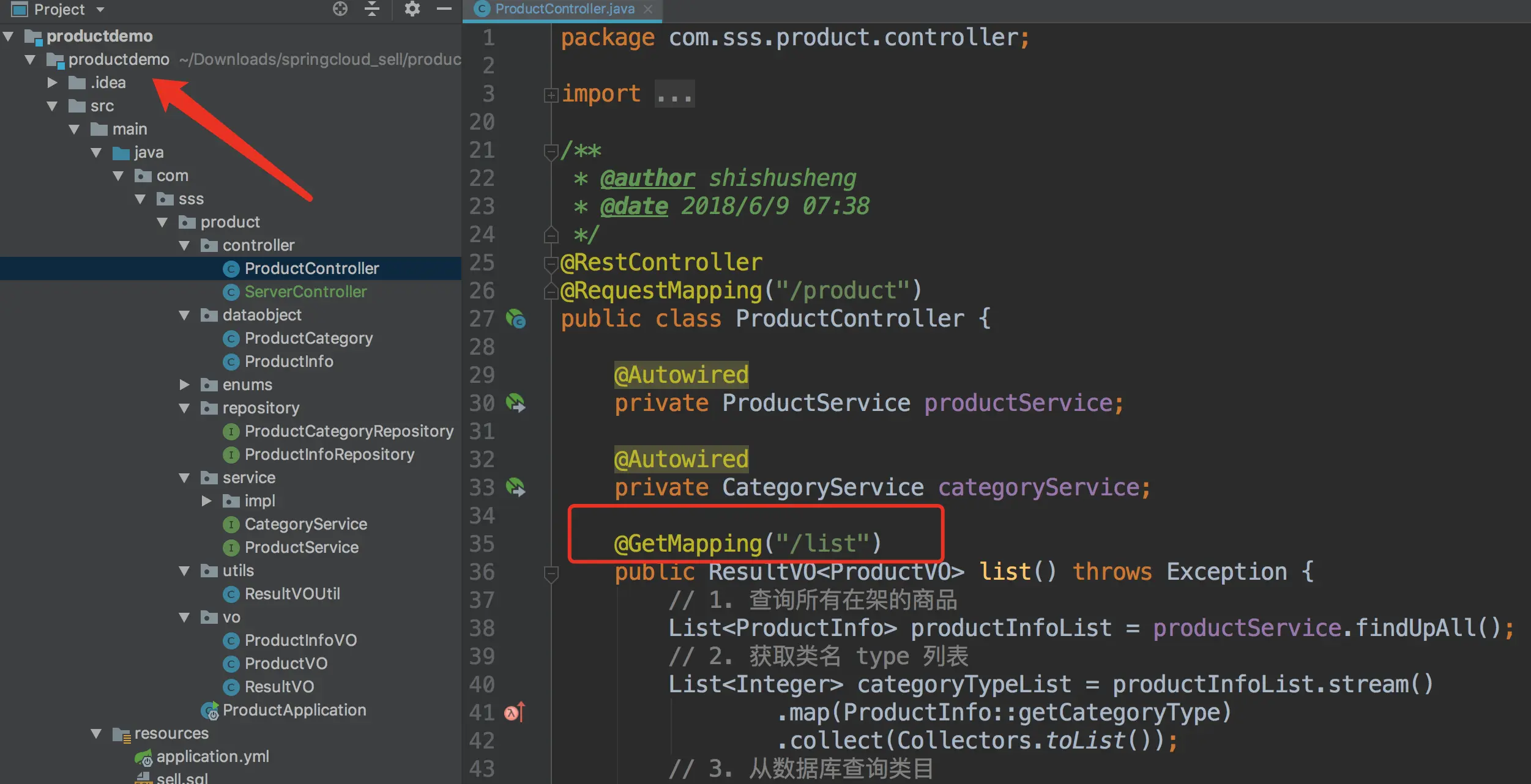This screenshot has width=1531, height=784.
Task: Fold the list() method on line 36
Action: [551, 573]
